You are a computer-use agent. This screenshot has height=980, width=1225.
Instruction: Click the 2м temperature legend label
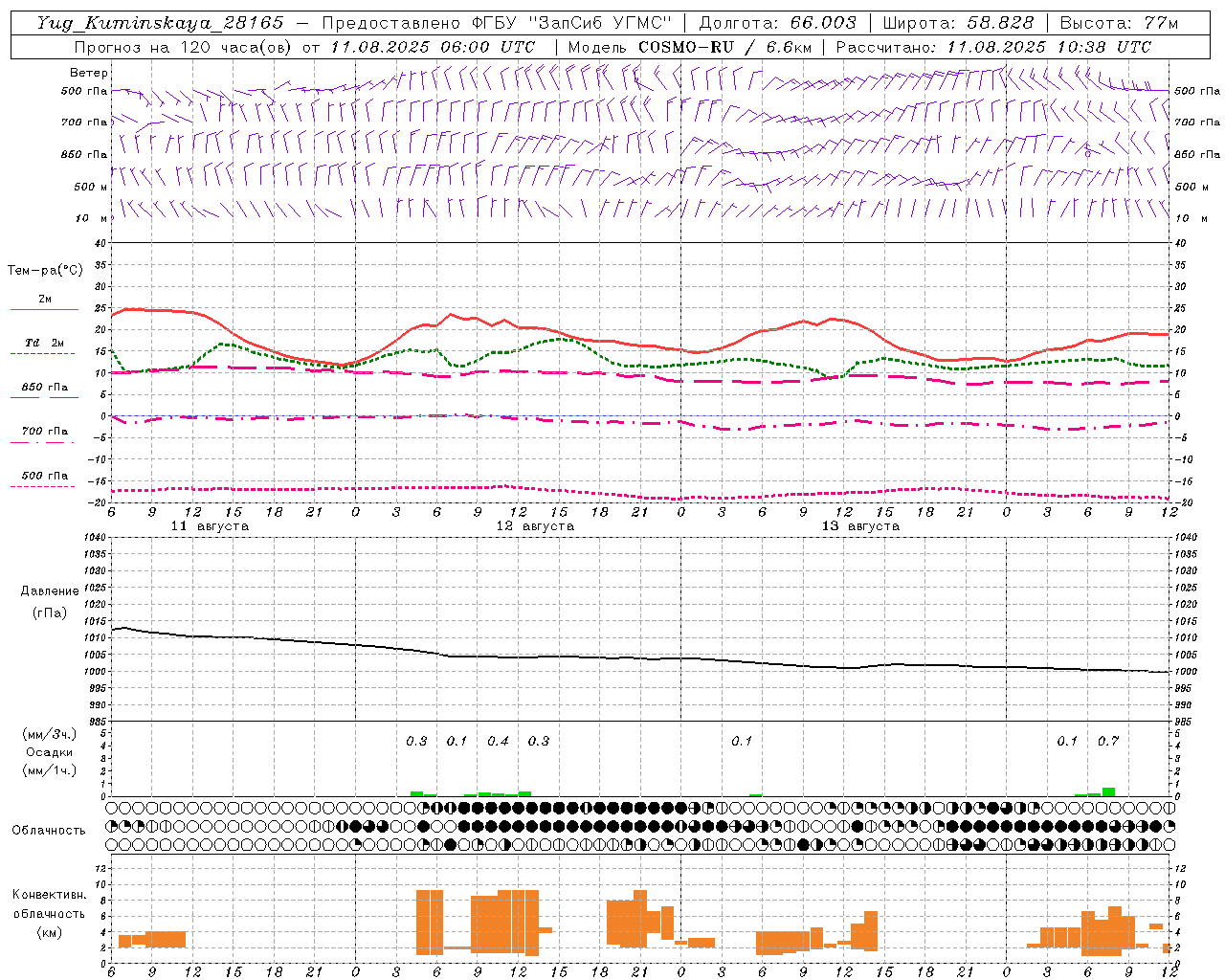pos(45,300)
